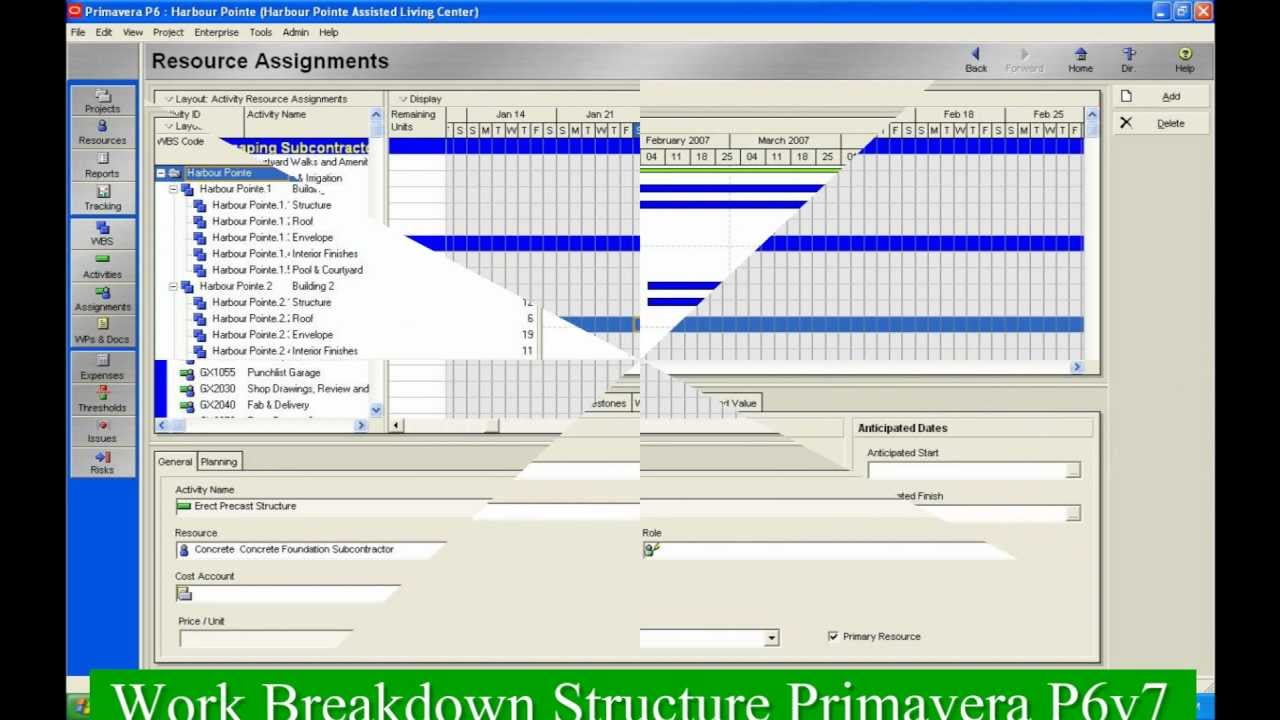
Task: Collapse the Harbour Pointe.1 Building node
Action: tap(173, 189)
